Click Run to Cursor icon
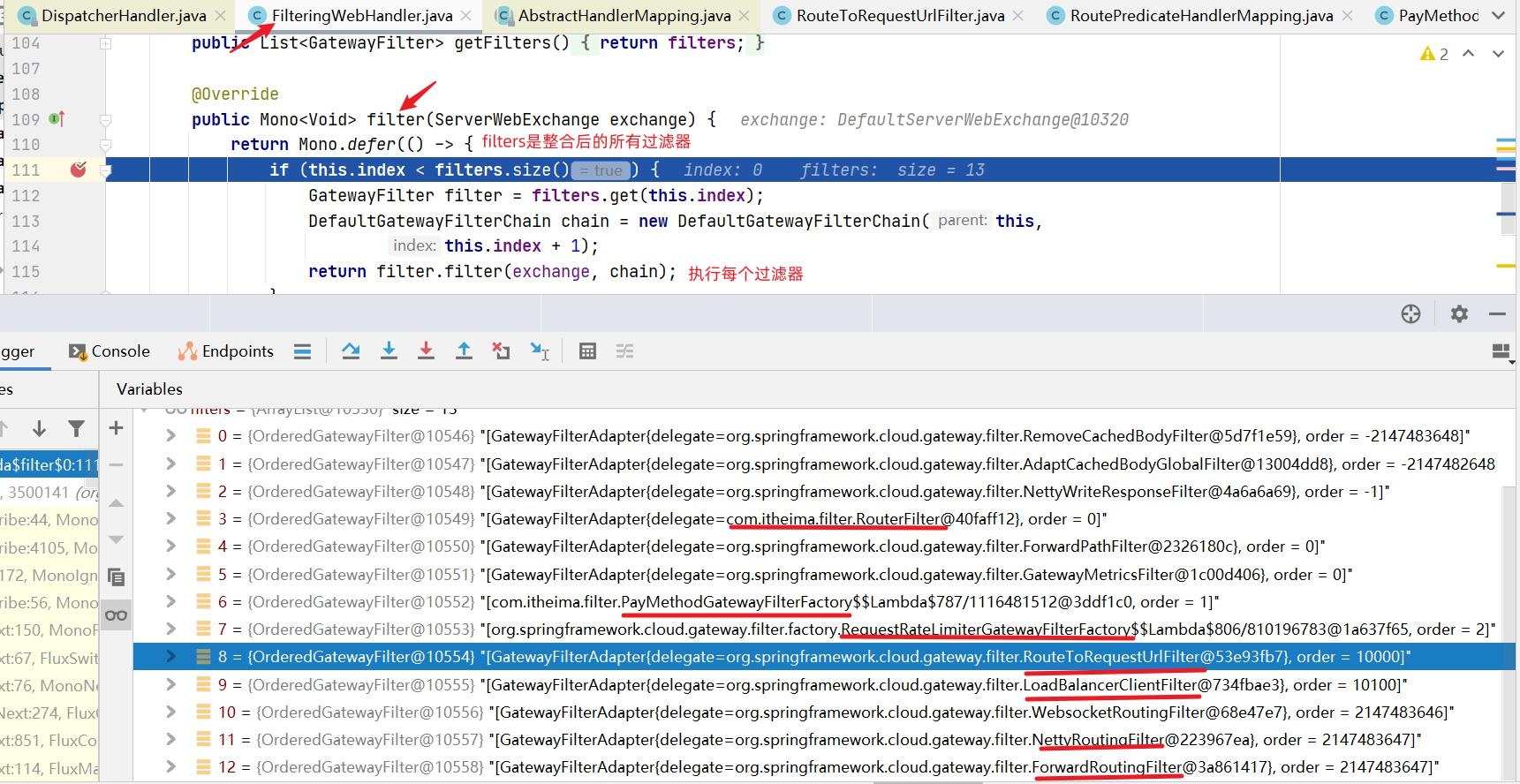The width and height of the screenshot is (1520, 784). 540,351
